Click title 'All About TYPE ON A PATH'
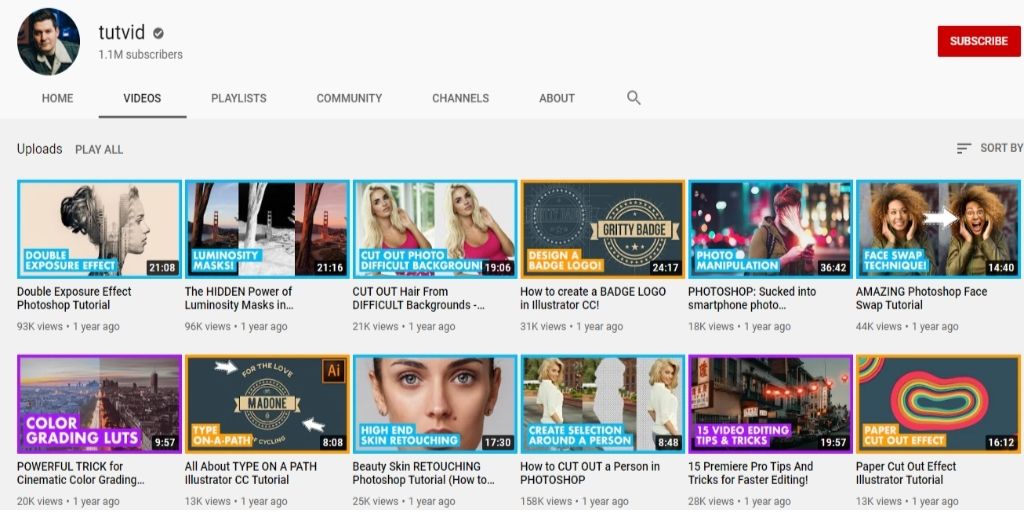This screenshot has width=1024, height=512. point(251,473)
